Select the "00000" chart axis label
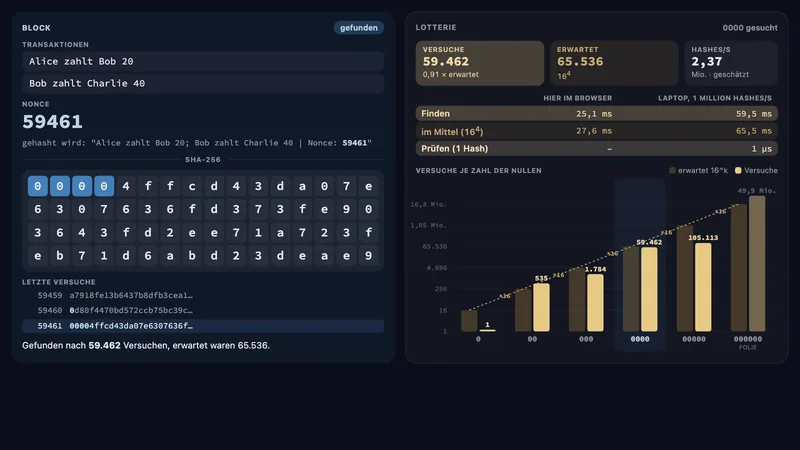 point(694,339)
